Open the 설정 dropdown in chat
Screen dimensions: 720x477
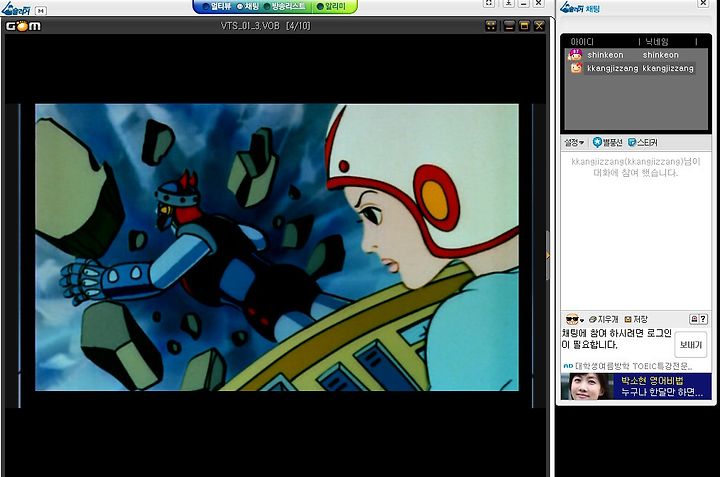click(x=574, y=143)
